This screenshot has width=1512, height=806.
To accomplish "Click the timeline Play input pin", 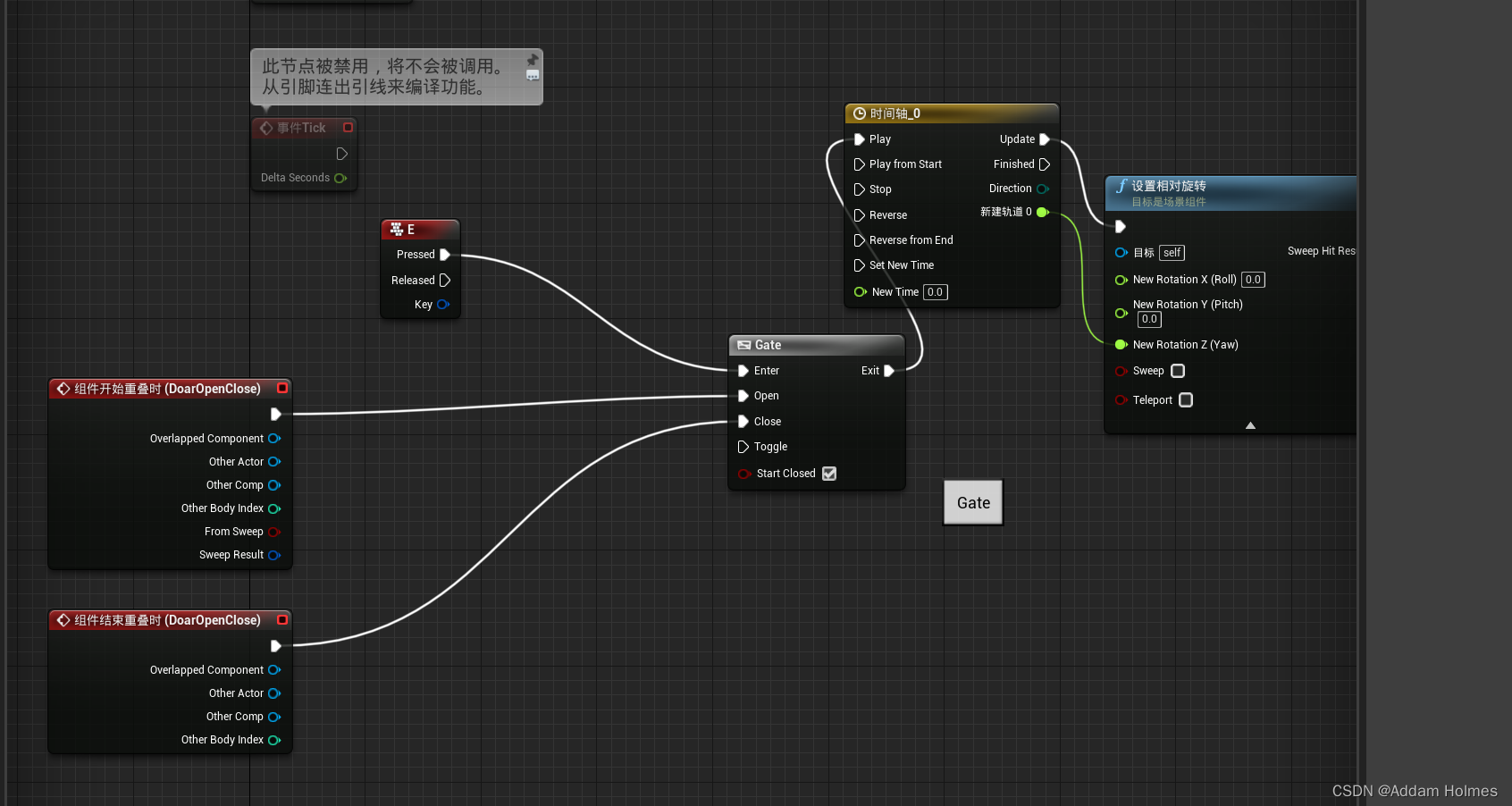I will click(859, 139).
